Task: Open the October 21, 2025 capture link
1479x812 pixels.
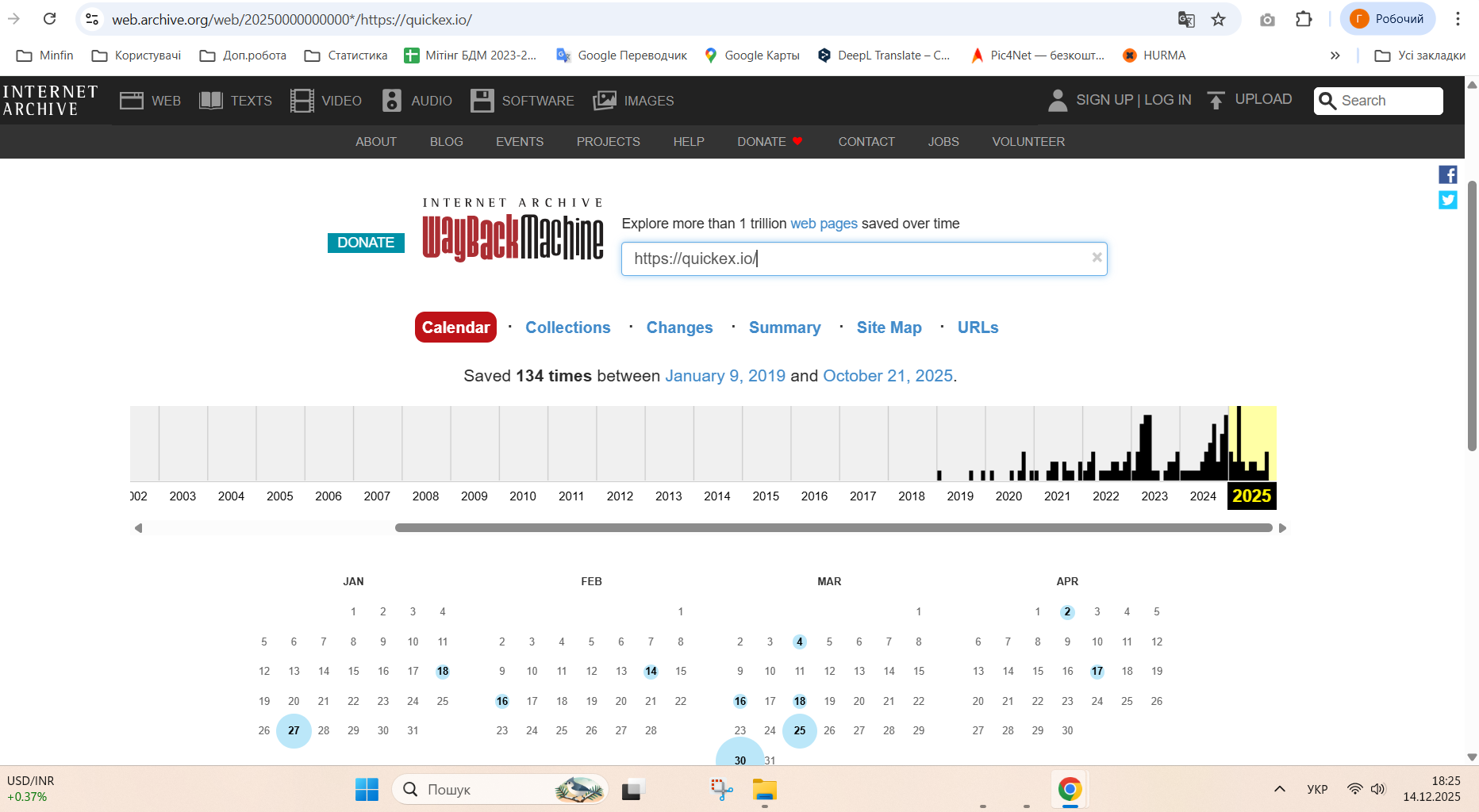Action: tap(888, 376)
